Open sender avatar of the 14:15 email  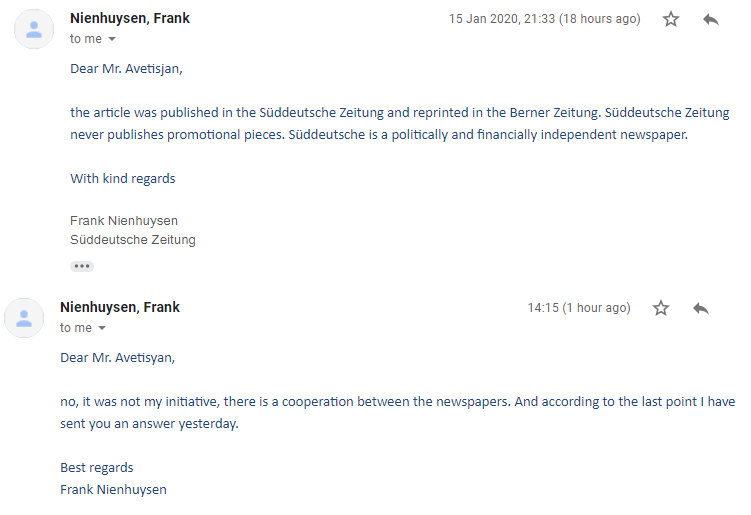[24, 318]
